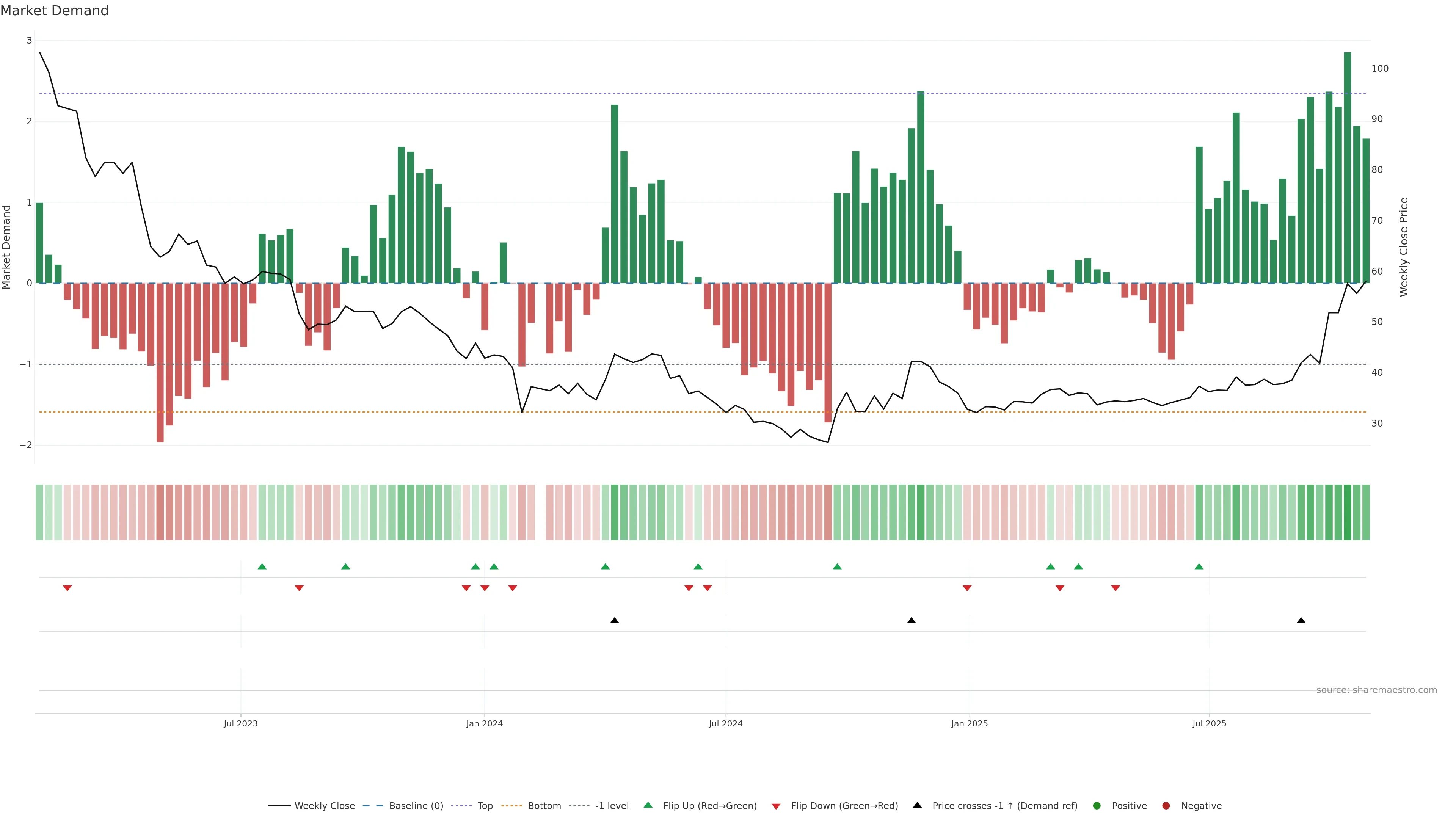
Task: Click the Flip Down legend red triangle
Action: 776,806
